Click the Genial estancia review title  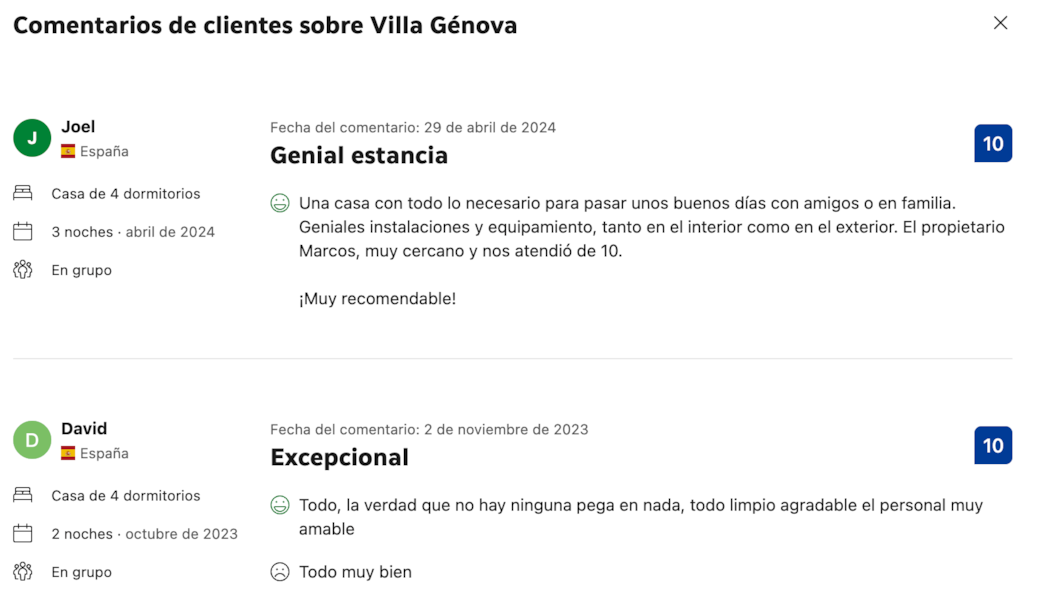pyautogui.click(x=359, y=155)
